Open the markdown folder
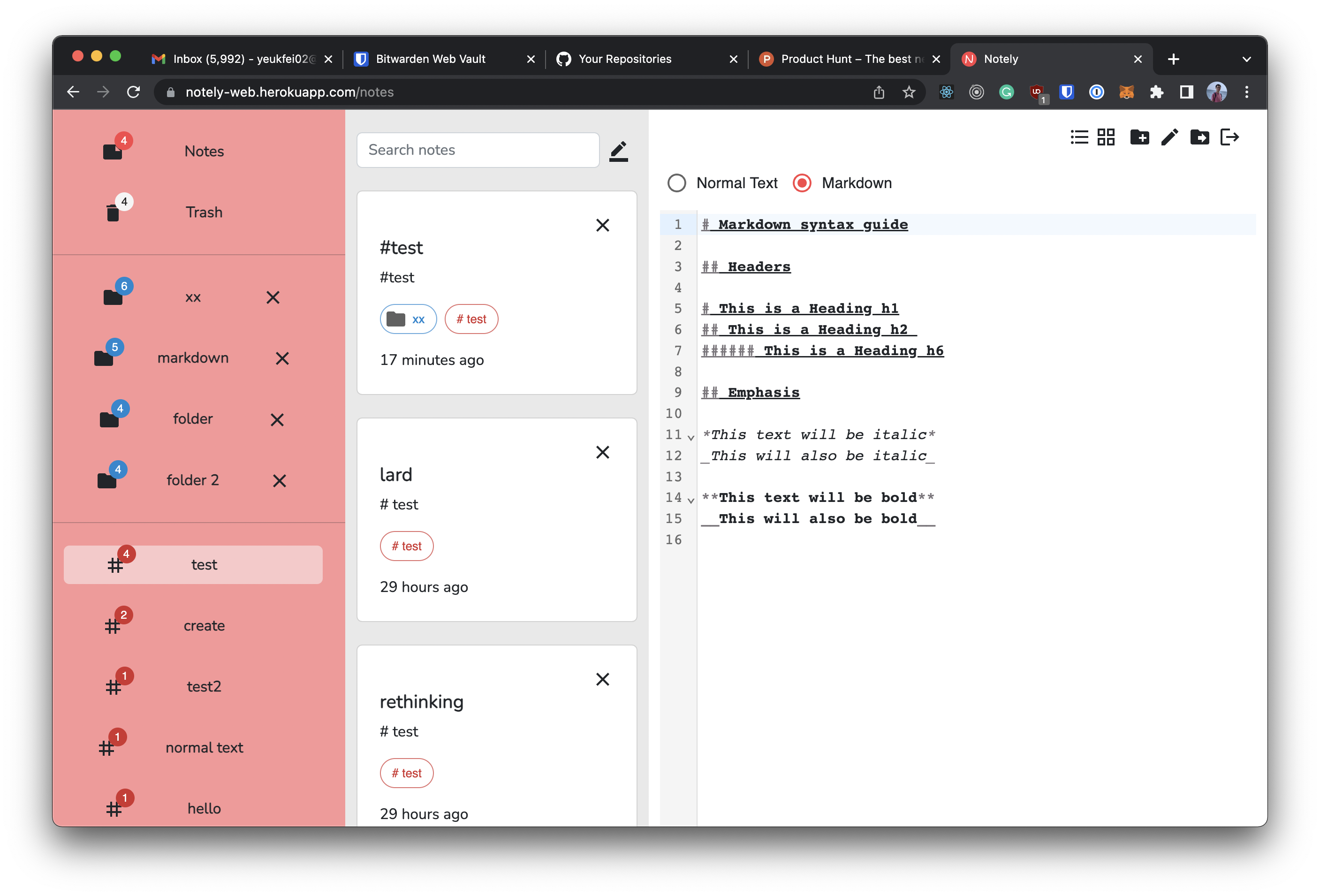The width and height of the screenshot is (1320, 896). (193, 358)
